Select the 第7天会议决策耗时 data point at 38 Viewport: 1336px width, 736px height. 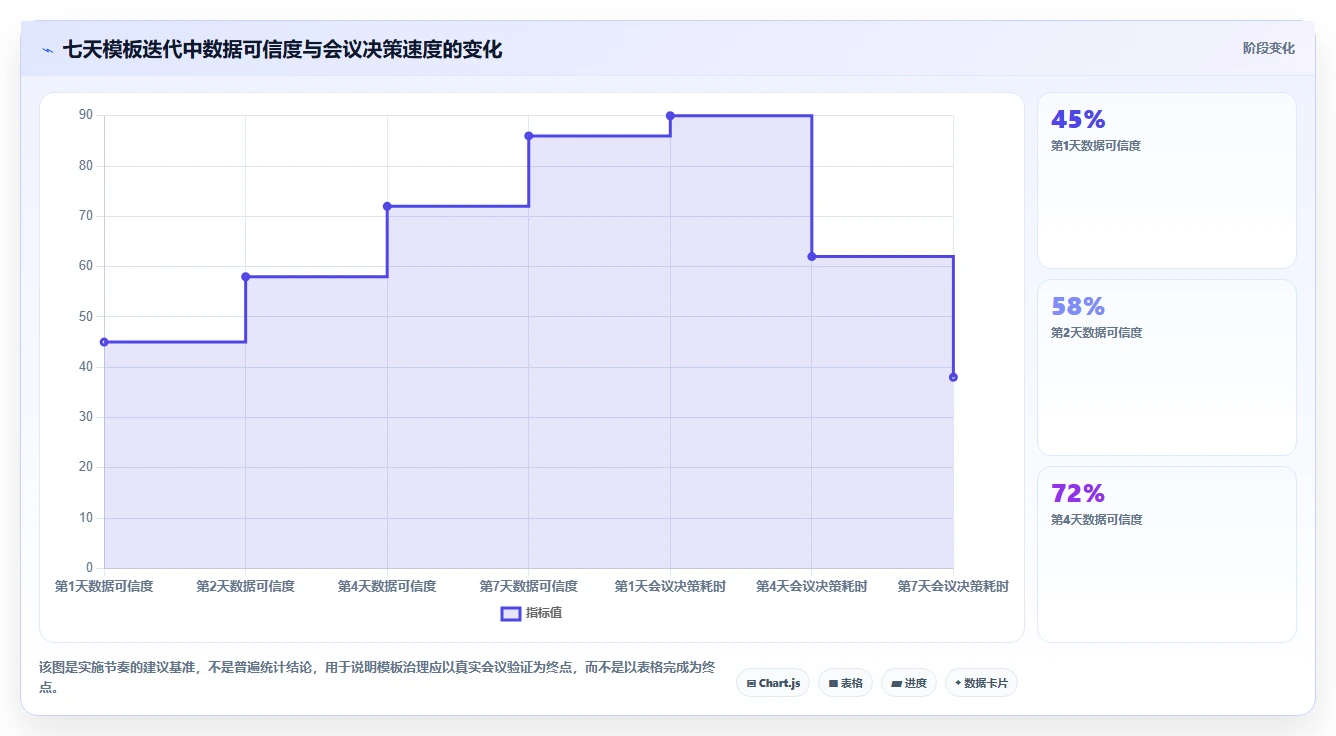953,377
